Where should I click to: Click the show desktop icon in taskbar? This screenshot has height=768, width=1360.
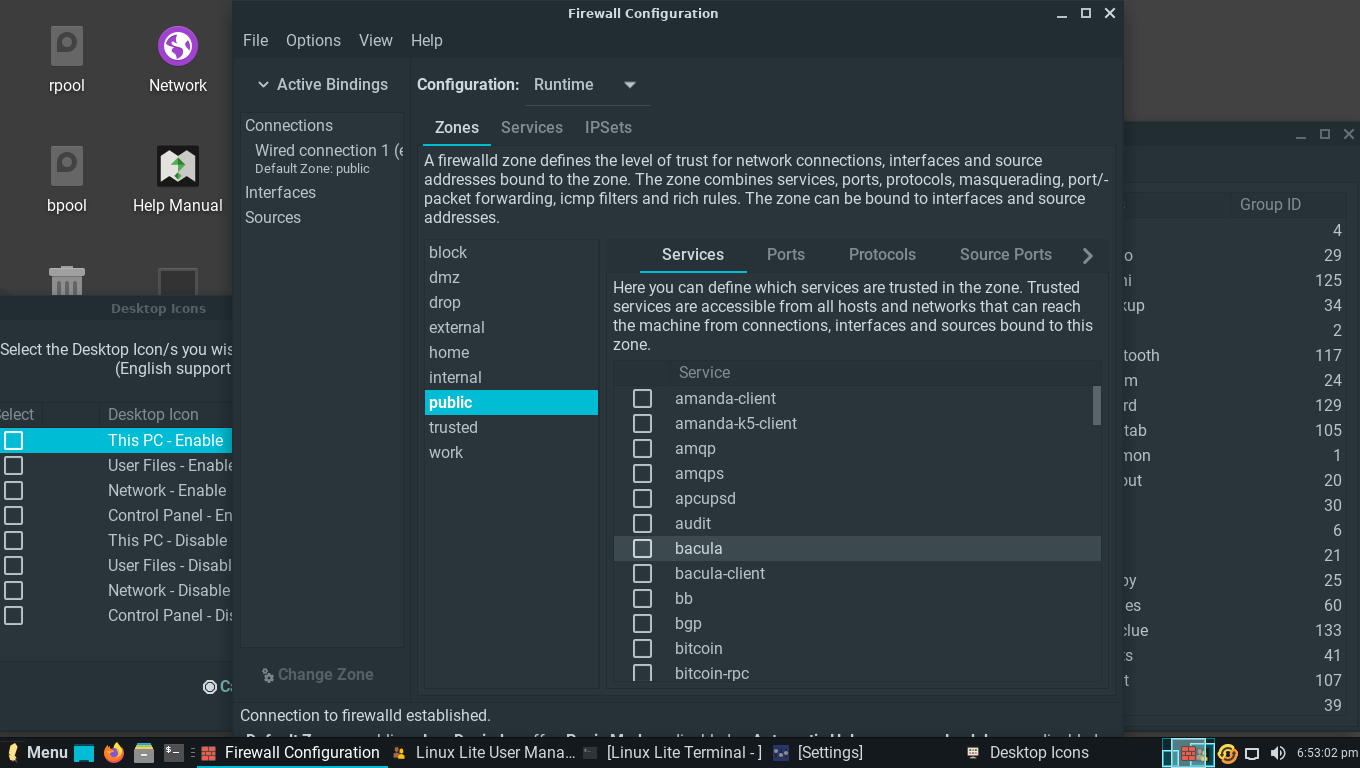(84, 753)
